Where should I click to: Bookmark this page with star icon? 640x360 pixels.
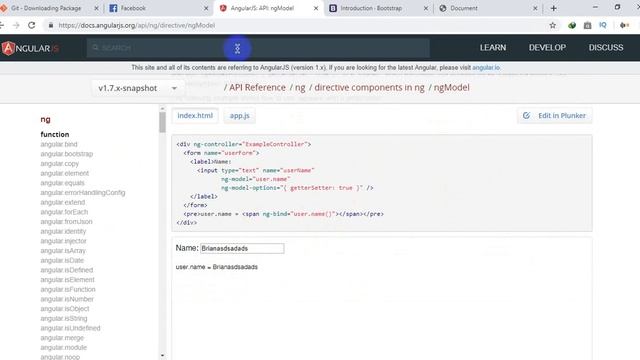tap(553, 25)
